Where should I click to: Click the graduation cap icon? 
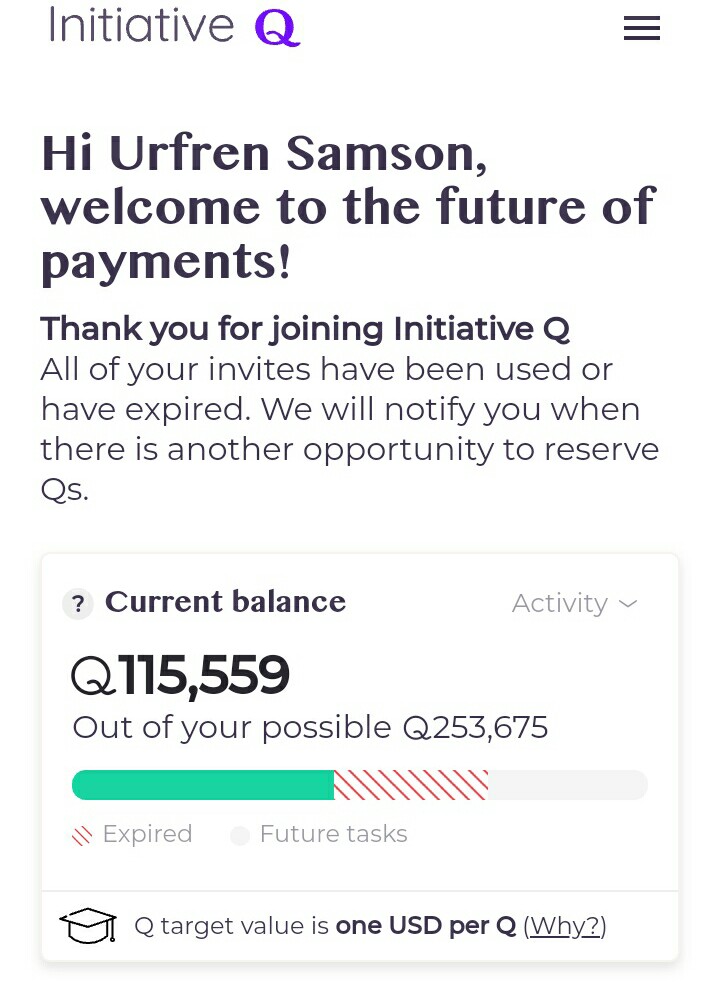coord(88,926)
